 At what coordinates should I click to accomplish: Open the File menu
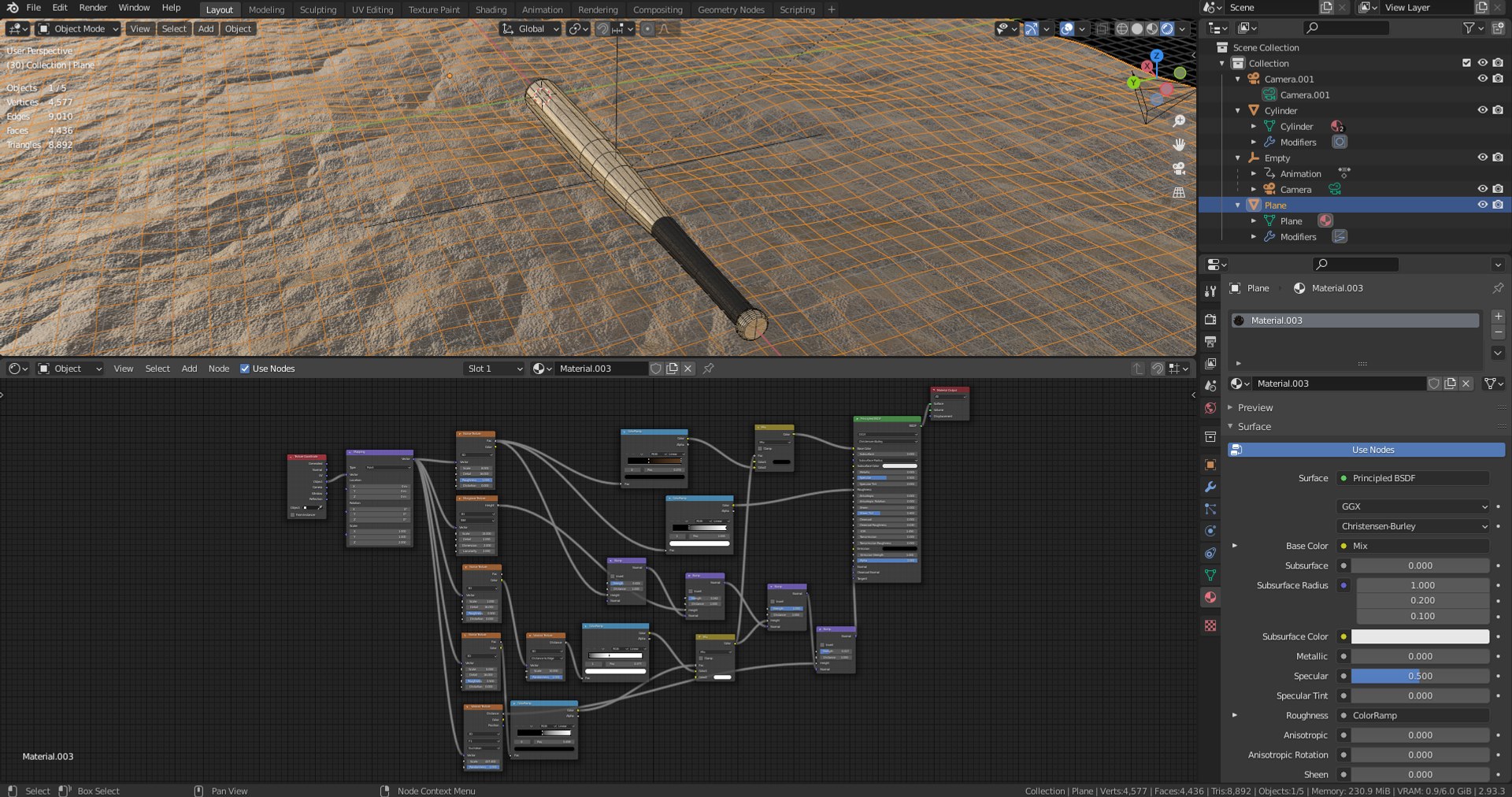[34, 8]
